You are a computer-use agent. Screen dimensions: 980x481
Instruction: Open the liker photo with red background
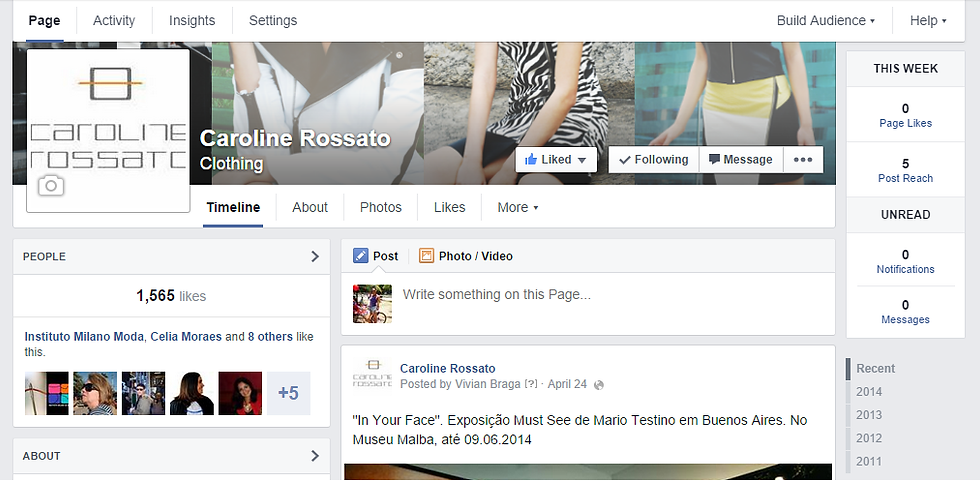(x=240, y=394)
